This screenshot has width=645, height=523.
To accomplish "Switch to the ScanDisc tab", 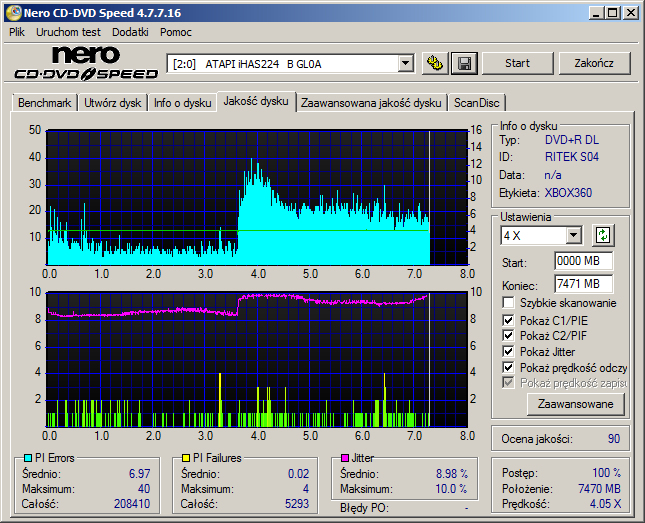I will (476, 103).
